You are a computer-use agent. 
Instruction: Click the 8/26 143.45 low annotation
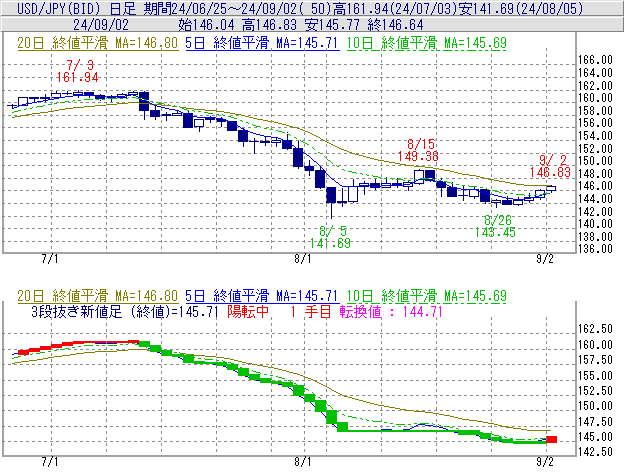pos(495,226)
